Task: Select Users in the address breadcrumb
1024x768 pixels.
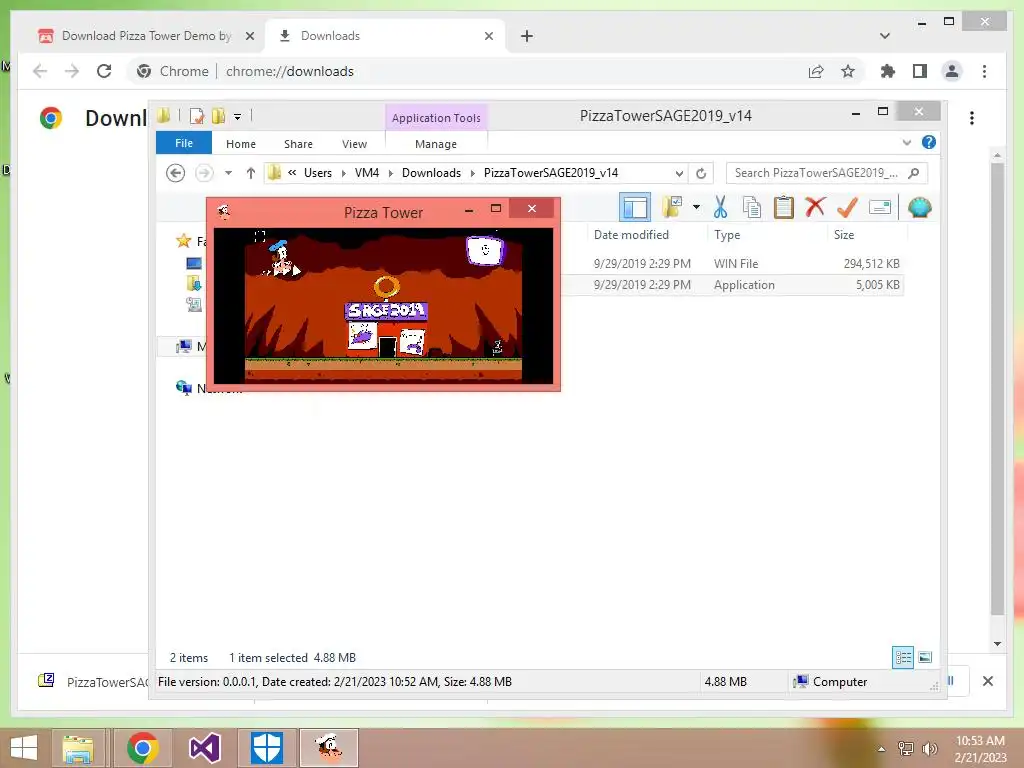Action: tap(318, 173)
